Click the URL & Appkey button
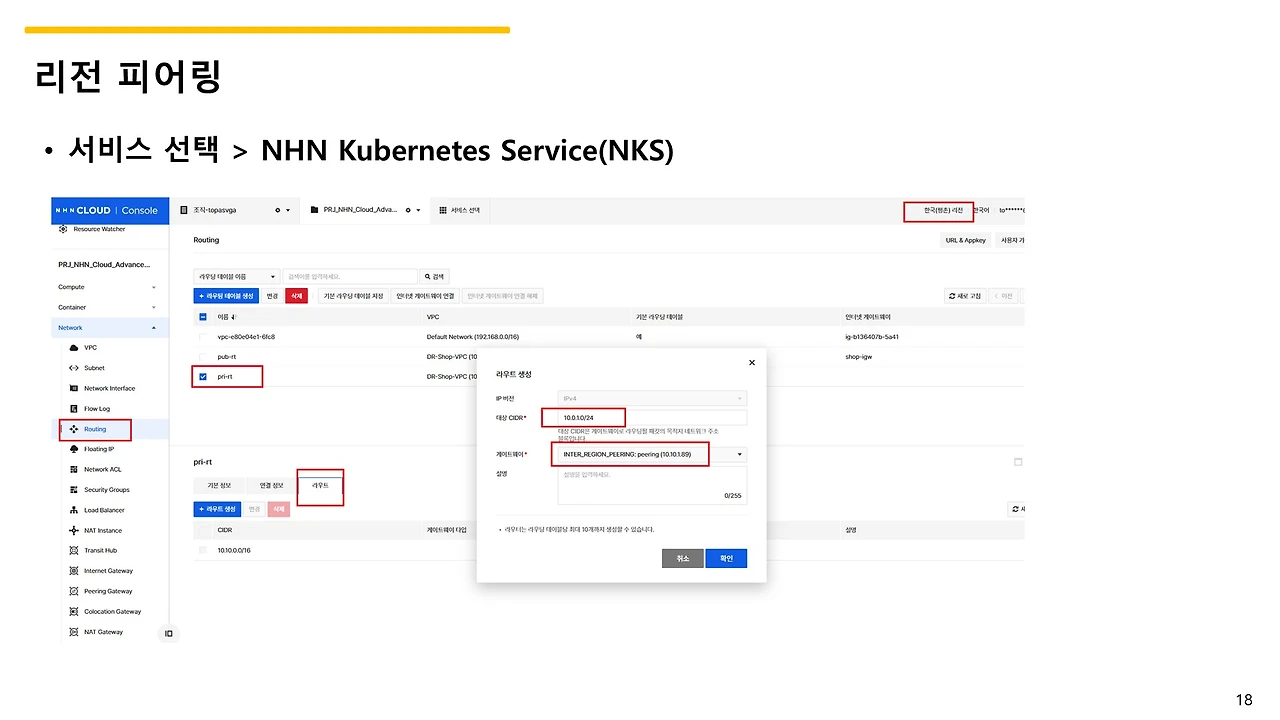Image resolution: width=1280 pixels, height=720 pixels. (966, 240)
